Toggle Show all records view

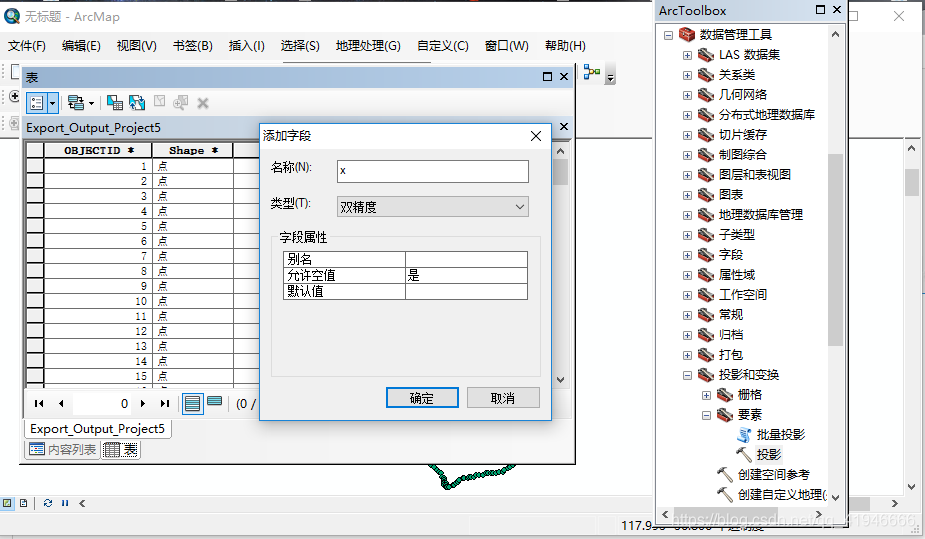pos(193,403)
